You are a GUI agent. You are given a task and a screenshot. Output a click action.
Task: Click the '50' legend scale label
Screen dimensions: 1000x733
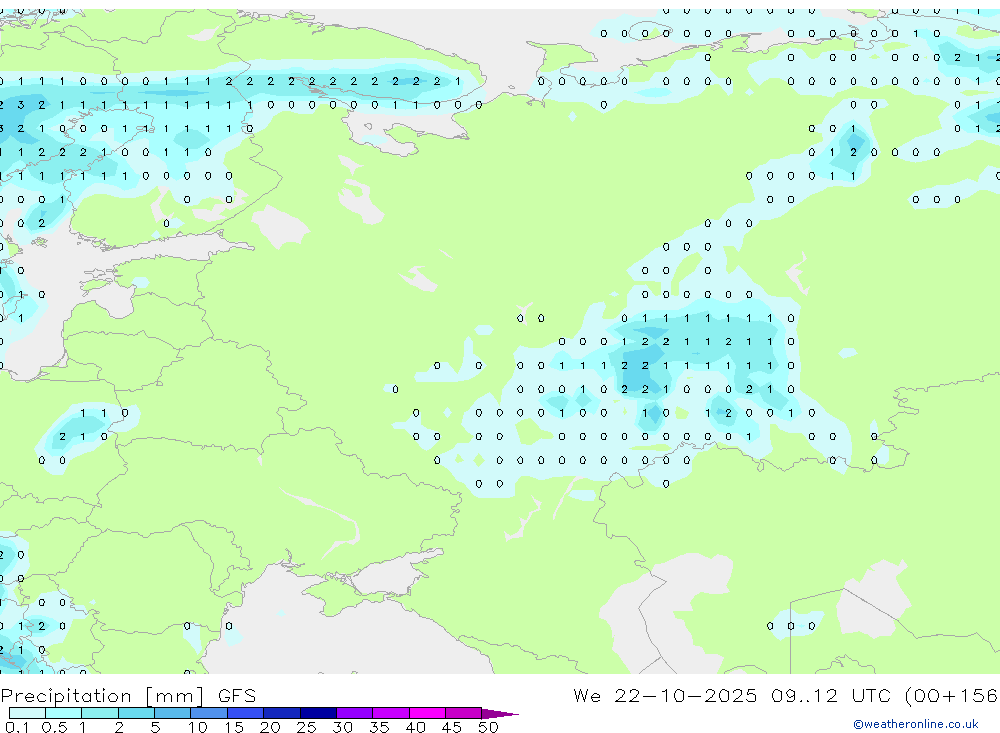489,727
